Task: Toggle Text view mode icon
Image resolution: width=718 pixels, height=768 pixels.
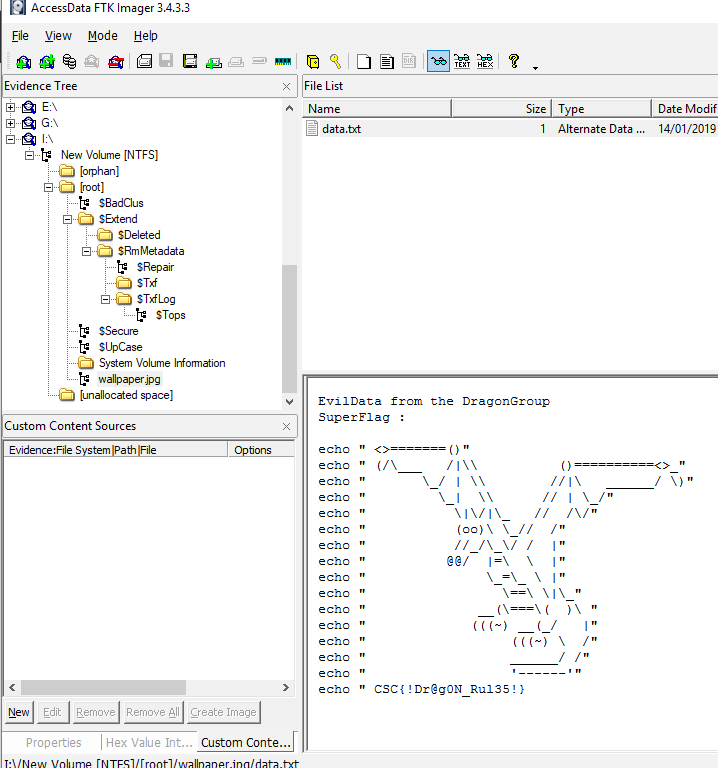Action: coord(462,61)
